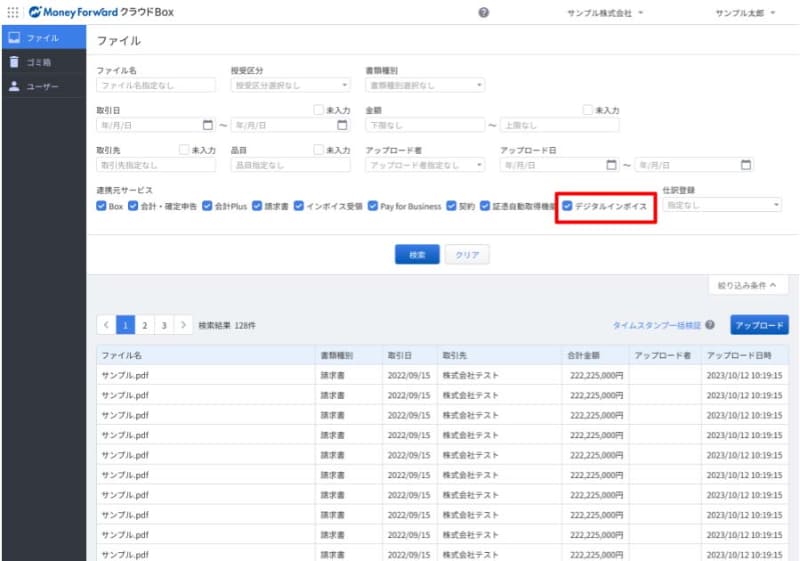Click the 取引日 column header
Image resolution: width=800 pixels, height=561 pixels.
tap(410, 355)
